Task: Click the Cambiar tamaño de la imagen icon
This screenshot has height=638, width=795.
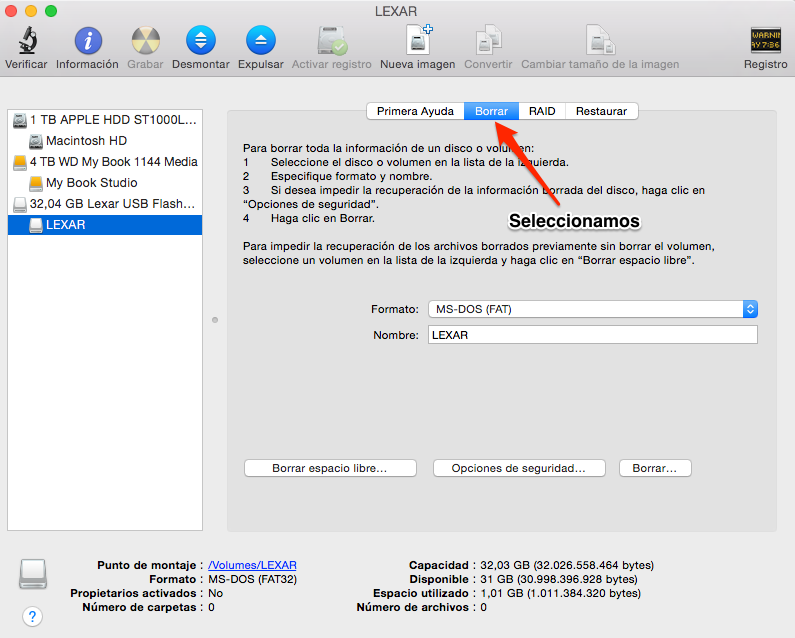Action: (600, 40)
